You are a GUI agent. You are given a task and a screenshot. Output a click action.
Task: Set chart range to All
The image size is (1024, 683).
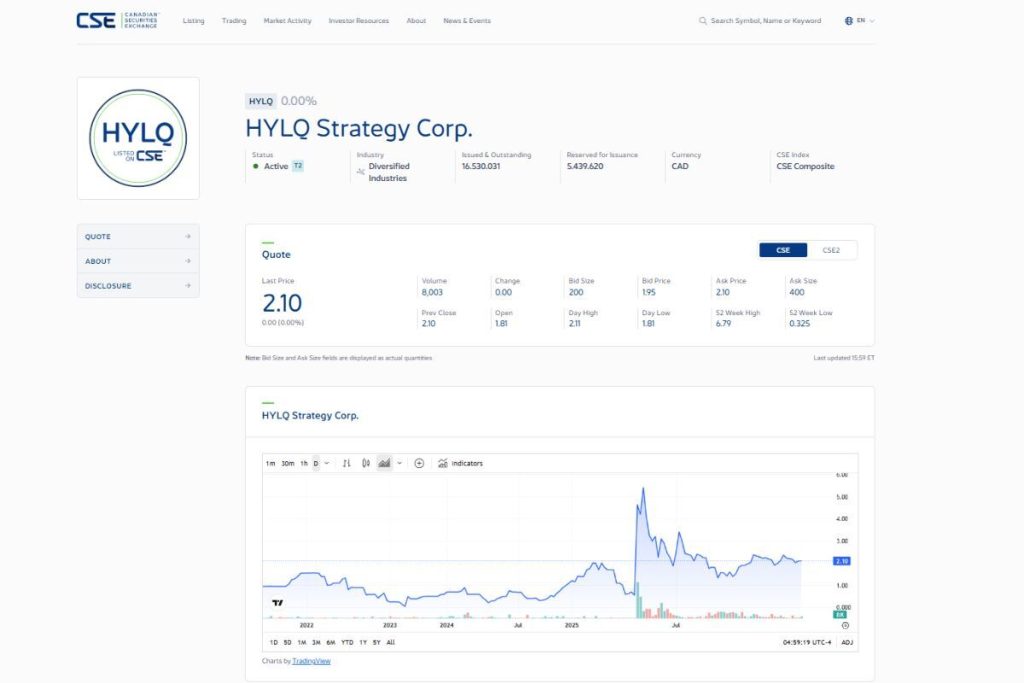point(391,643)
